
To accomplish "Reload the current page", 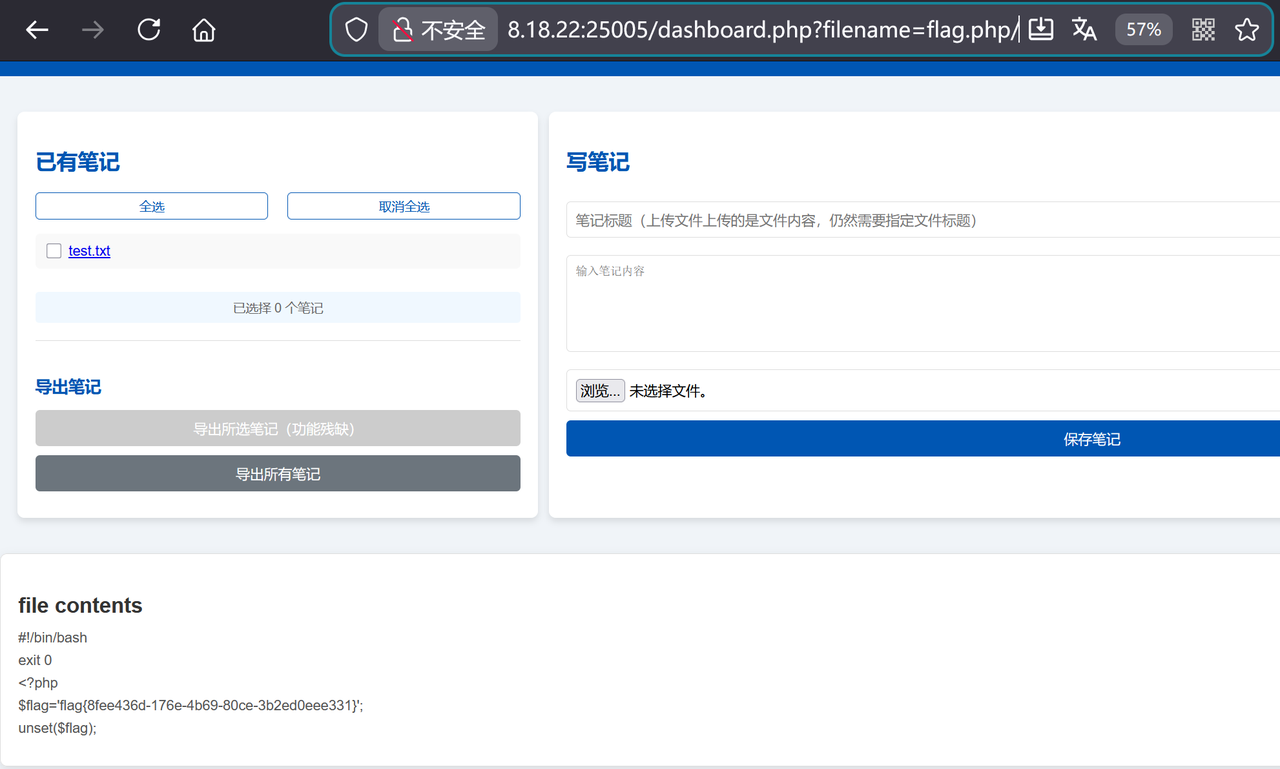I will [x=149, y=30].
